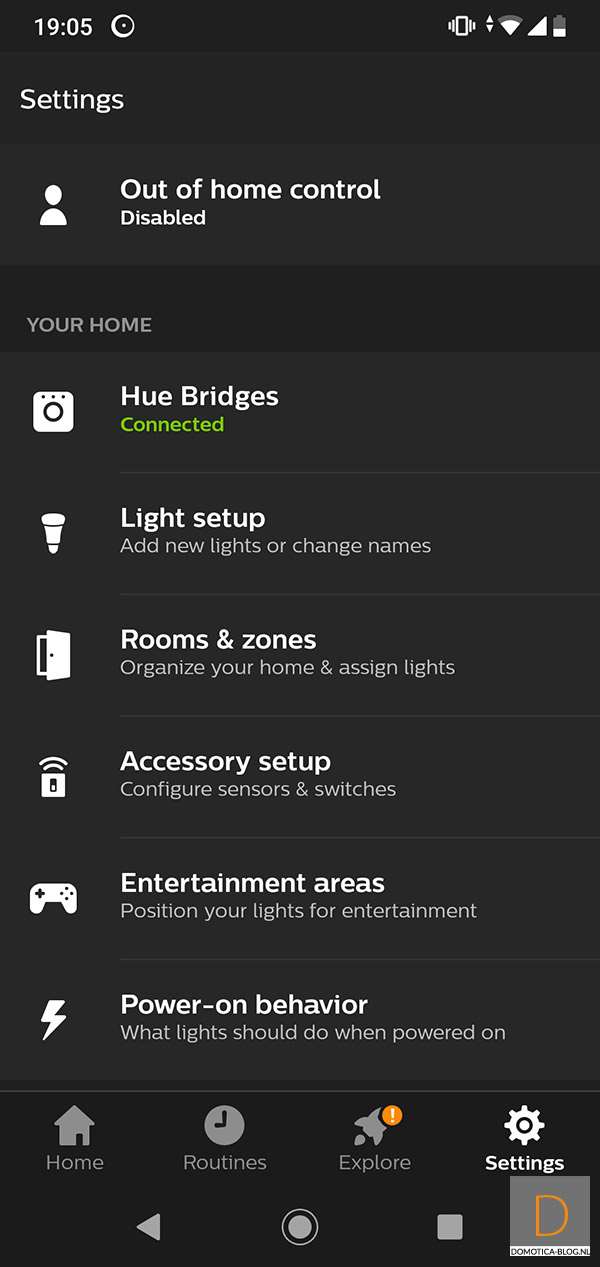This screenshot has height=1267, width=600.
Task: Open Power-on behavior settings
Action: point(312,1019)
